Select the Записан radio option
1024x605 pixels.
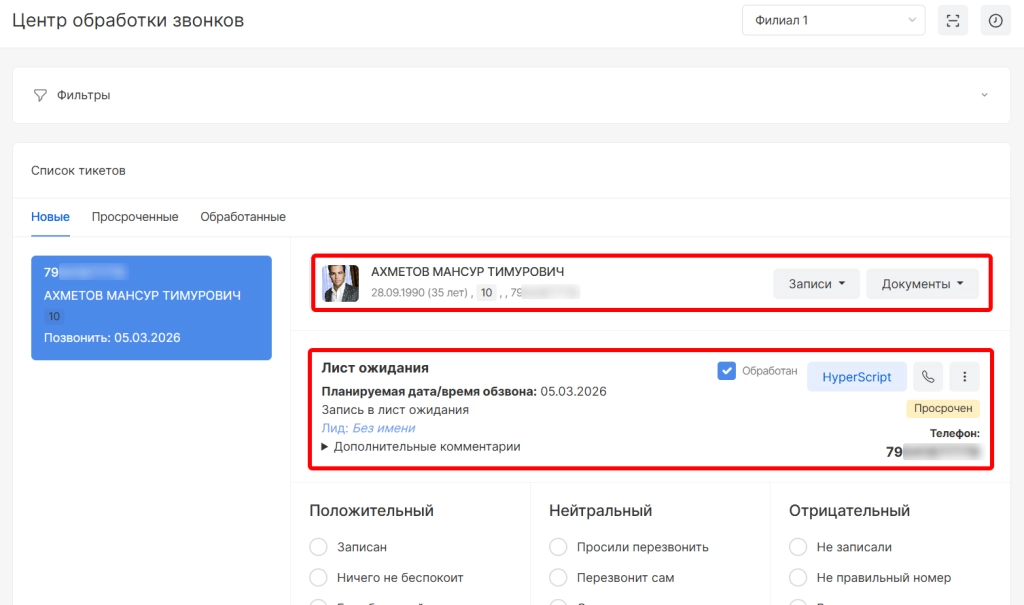click(319, 547)
